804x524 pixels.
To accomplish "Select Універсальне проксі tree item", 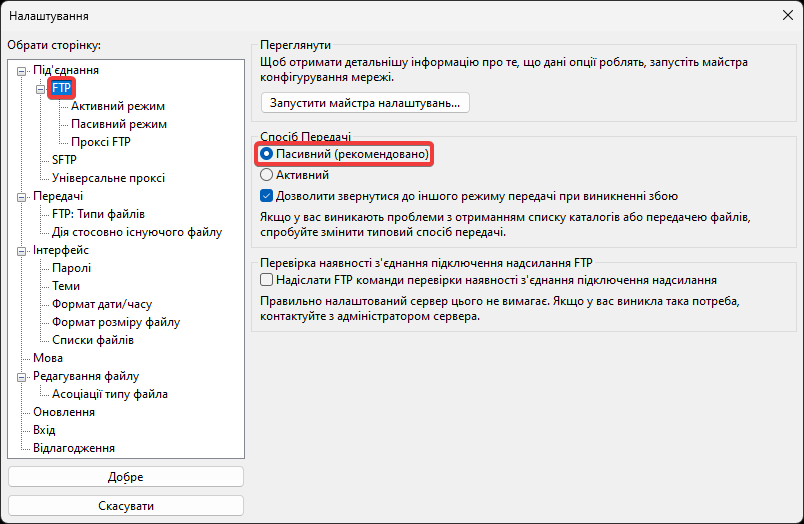I will coord(108,178).
